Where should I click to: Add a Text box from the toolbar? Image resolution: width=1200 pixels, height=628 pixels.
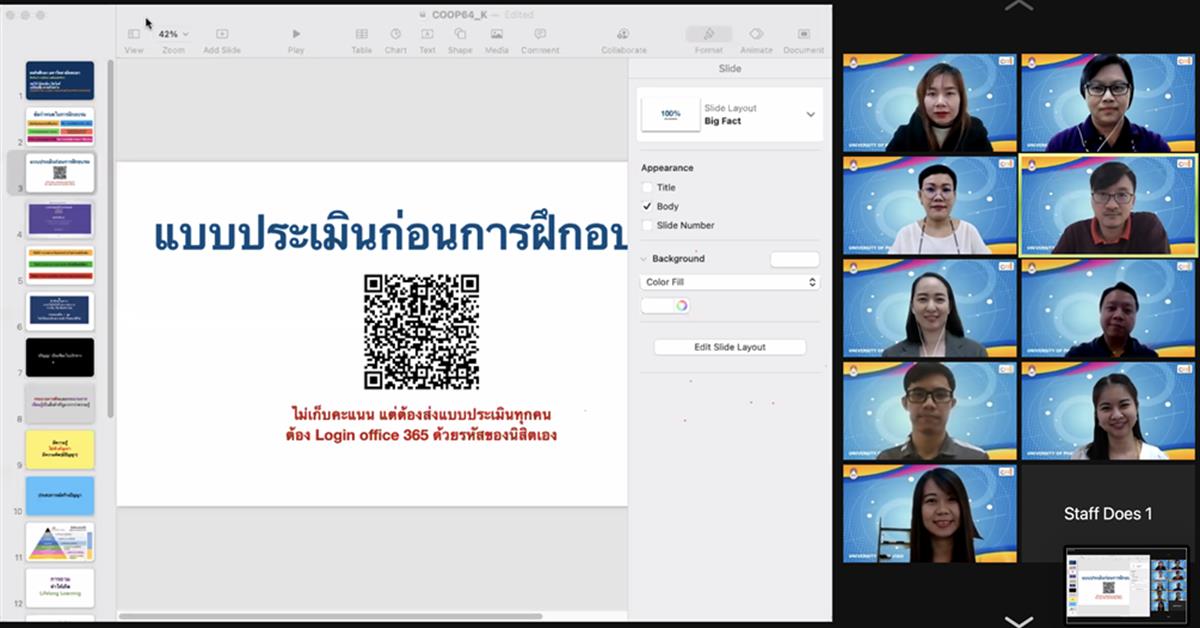pyautogui.click(x=427, y=34)
